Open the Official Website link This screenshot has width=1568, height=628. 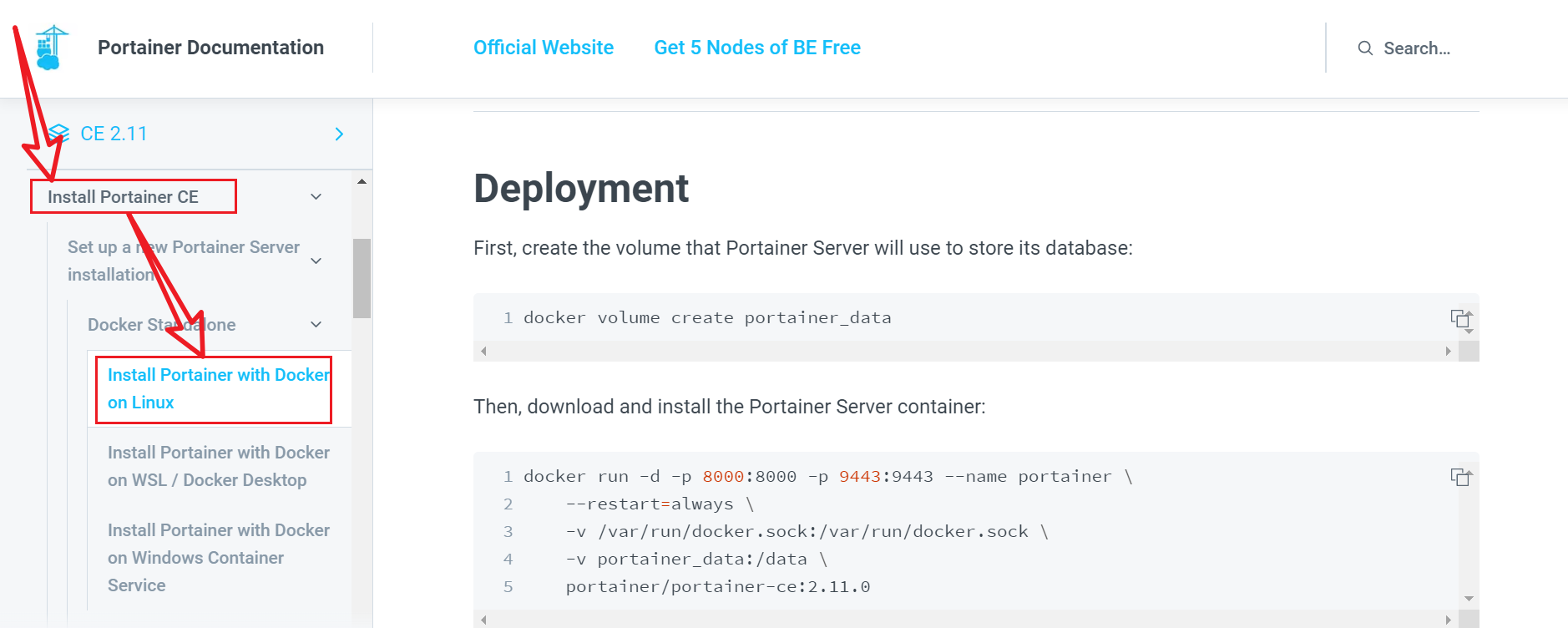click(544, 48)
